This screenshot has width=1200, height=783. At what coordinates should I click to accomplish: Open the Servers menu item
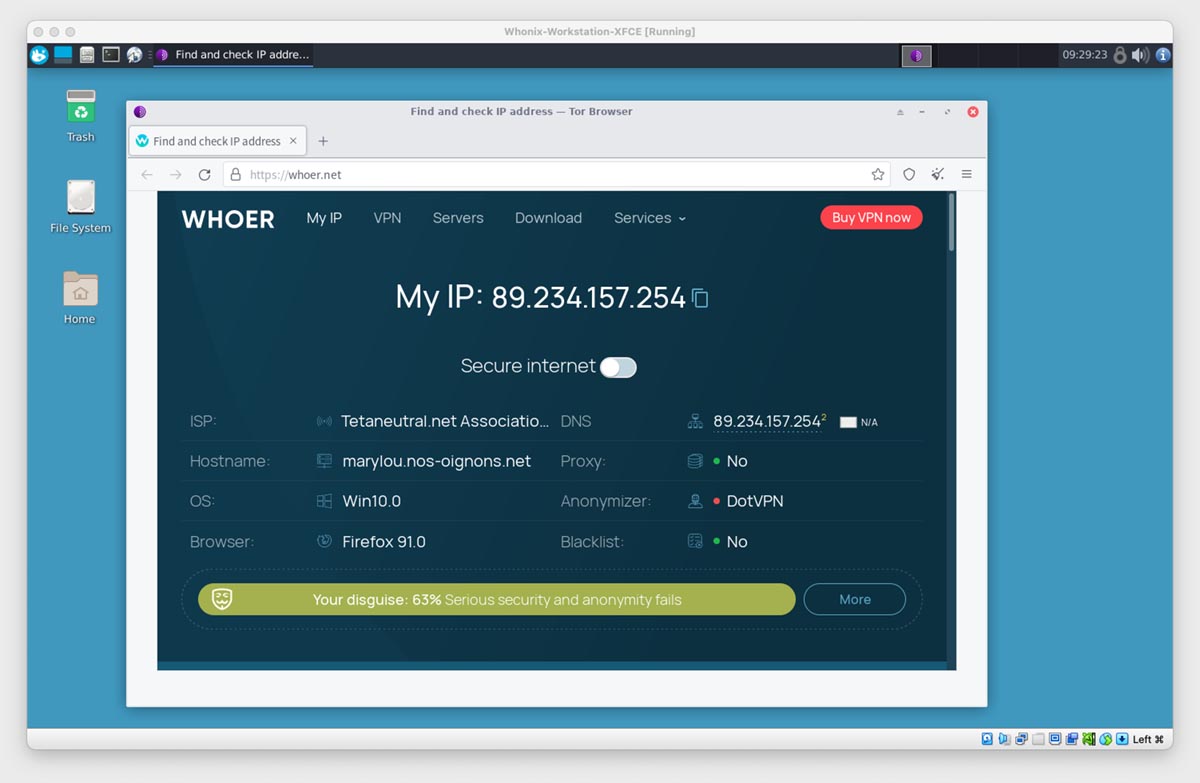pyautogui.click(x=458, y=218)
